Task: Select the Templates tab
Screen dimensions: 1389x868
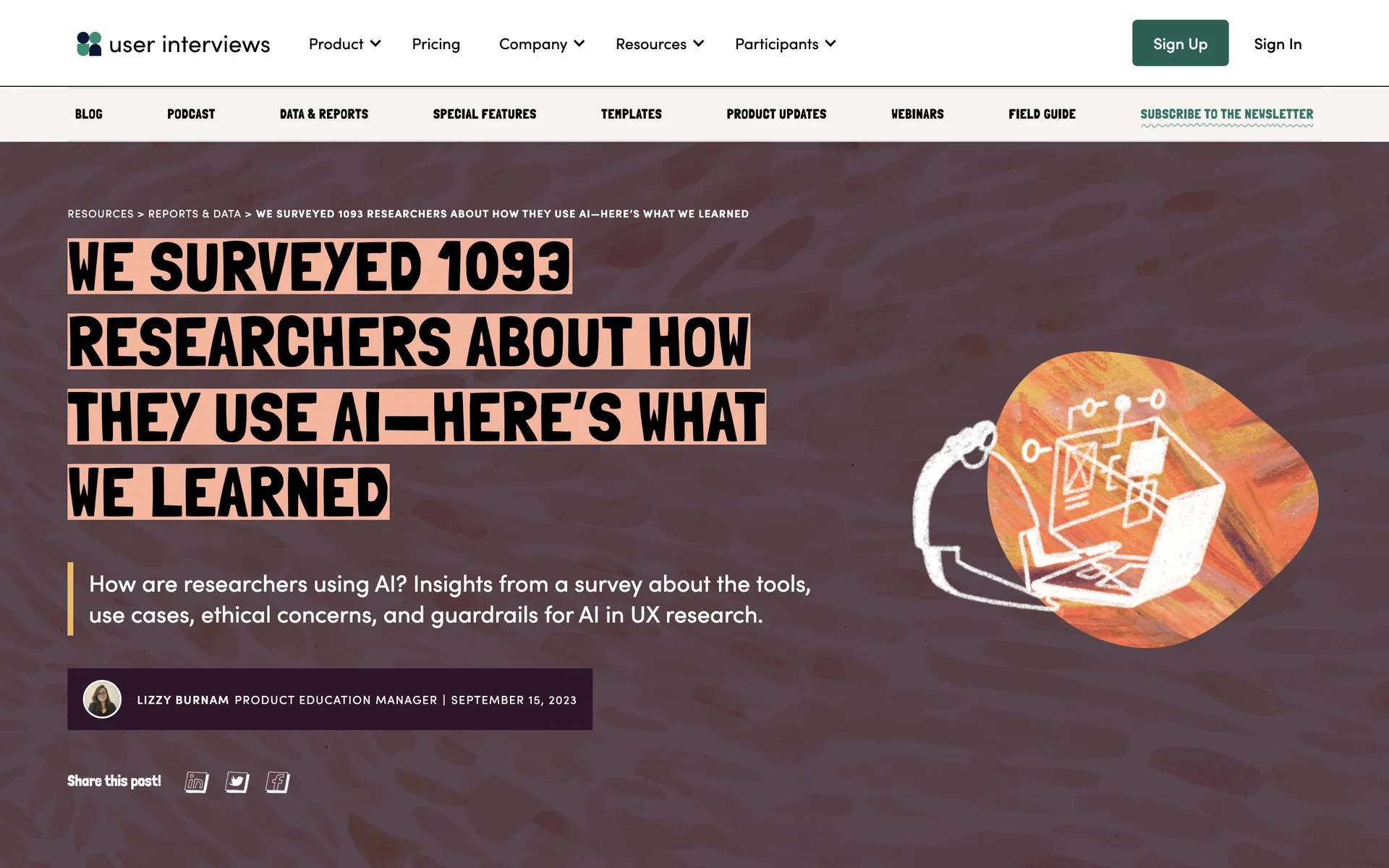Action: pyautogui.click(x=632, y=114)
